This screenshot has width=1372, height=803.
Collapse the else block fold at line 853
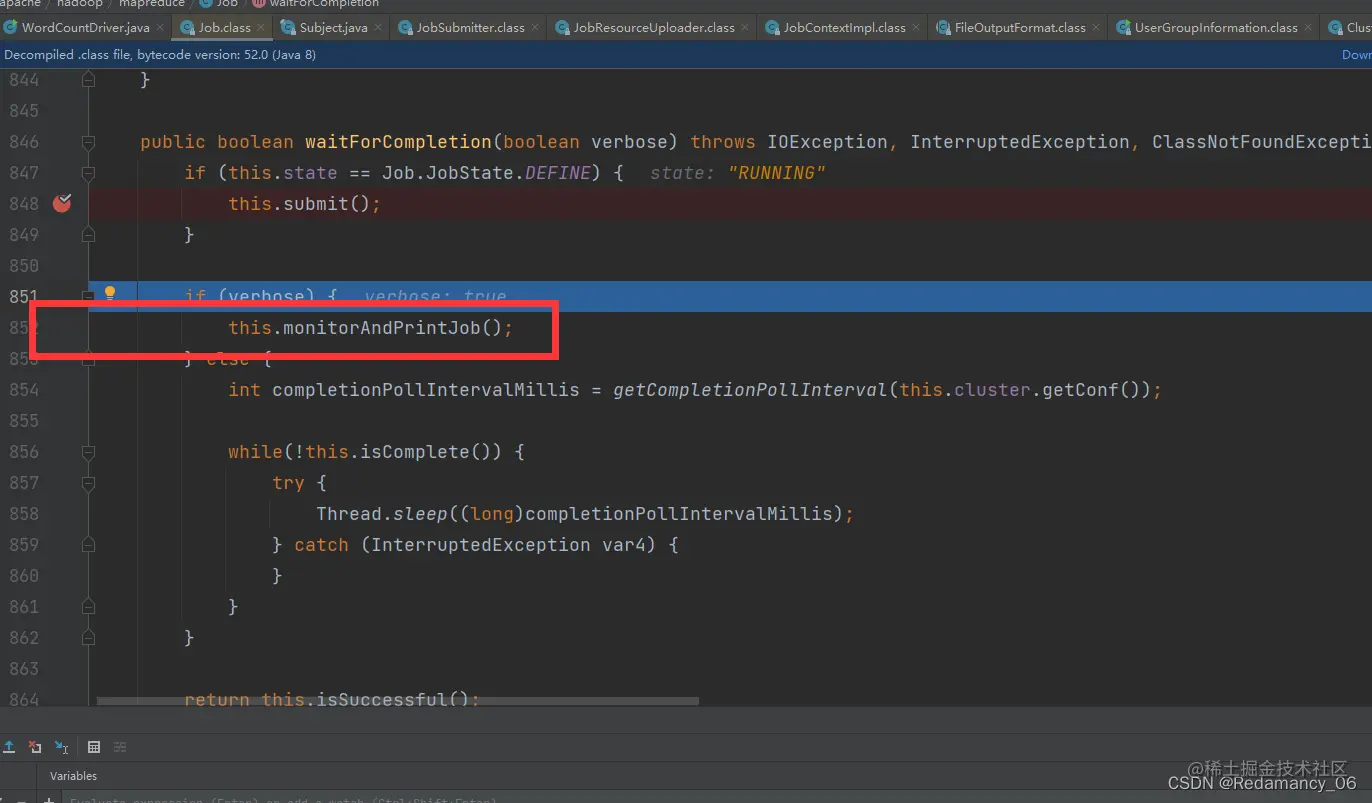[x=88, y=358]
